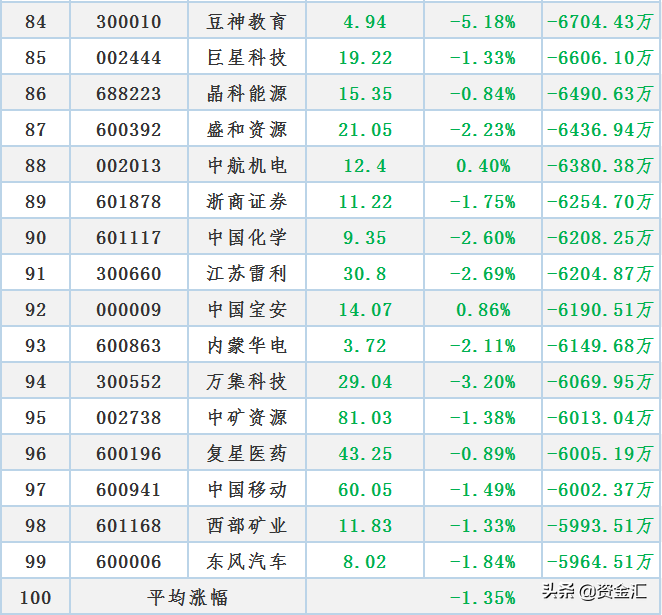Click net flow -6606.10万

600,58
